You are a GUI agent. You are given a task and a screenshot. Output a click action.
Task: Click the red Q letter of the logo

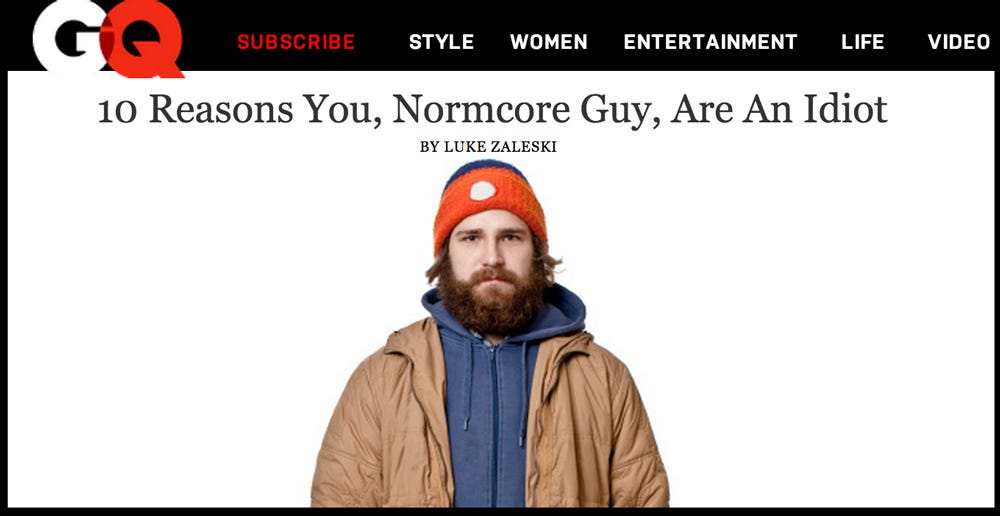(143, 40)
